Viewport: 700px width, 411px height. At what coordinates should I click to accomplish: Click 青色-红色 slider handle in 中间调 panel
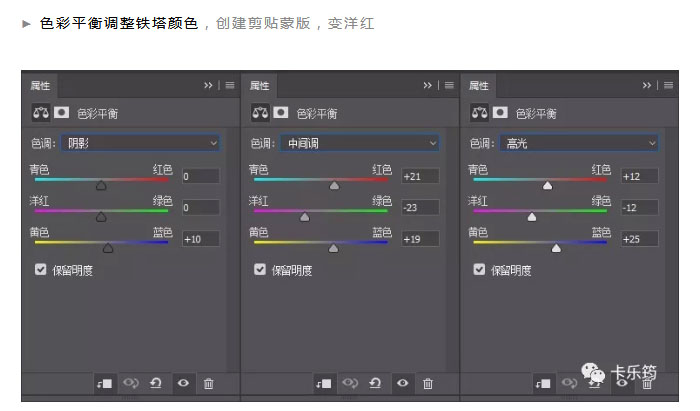[x=334, y=185]
